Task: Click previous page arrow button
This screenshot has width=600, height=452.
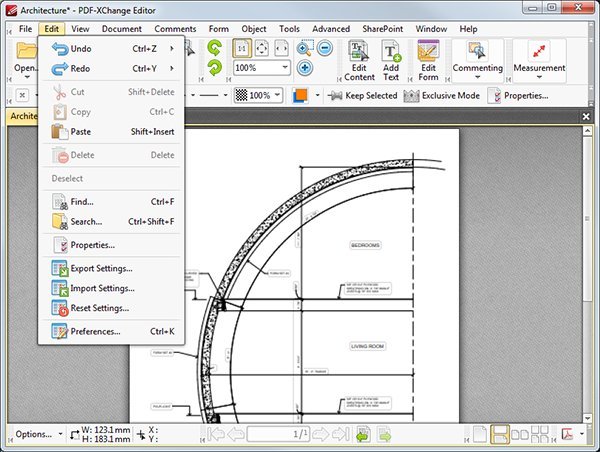Action: [x=236, y=434]
